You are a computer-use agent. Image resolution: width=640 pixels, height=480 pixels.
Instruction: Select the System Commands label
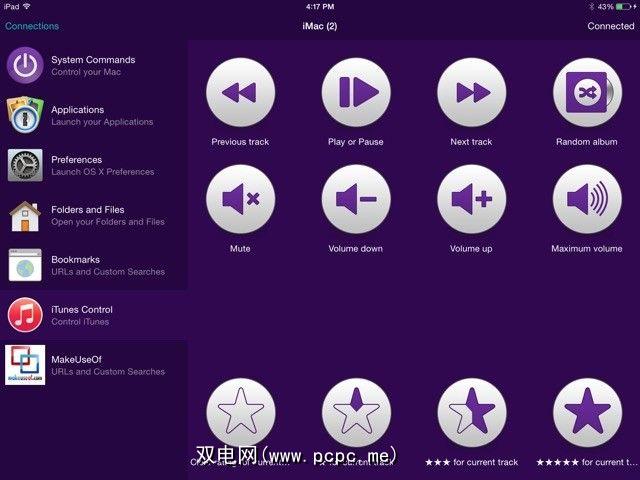coord(93,60)
